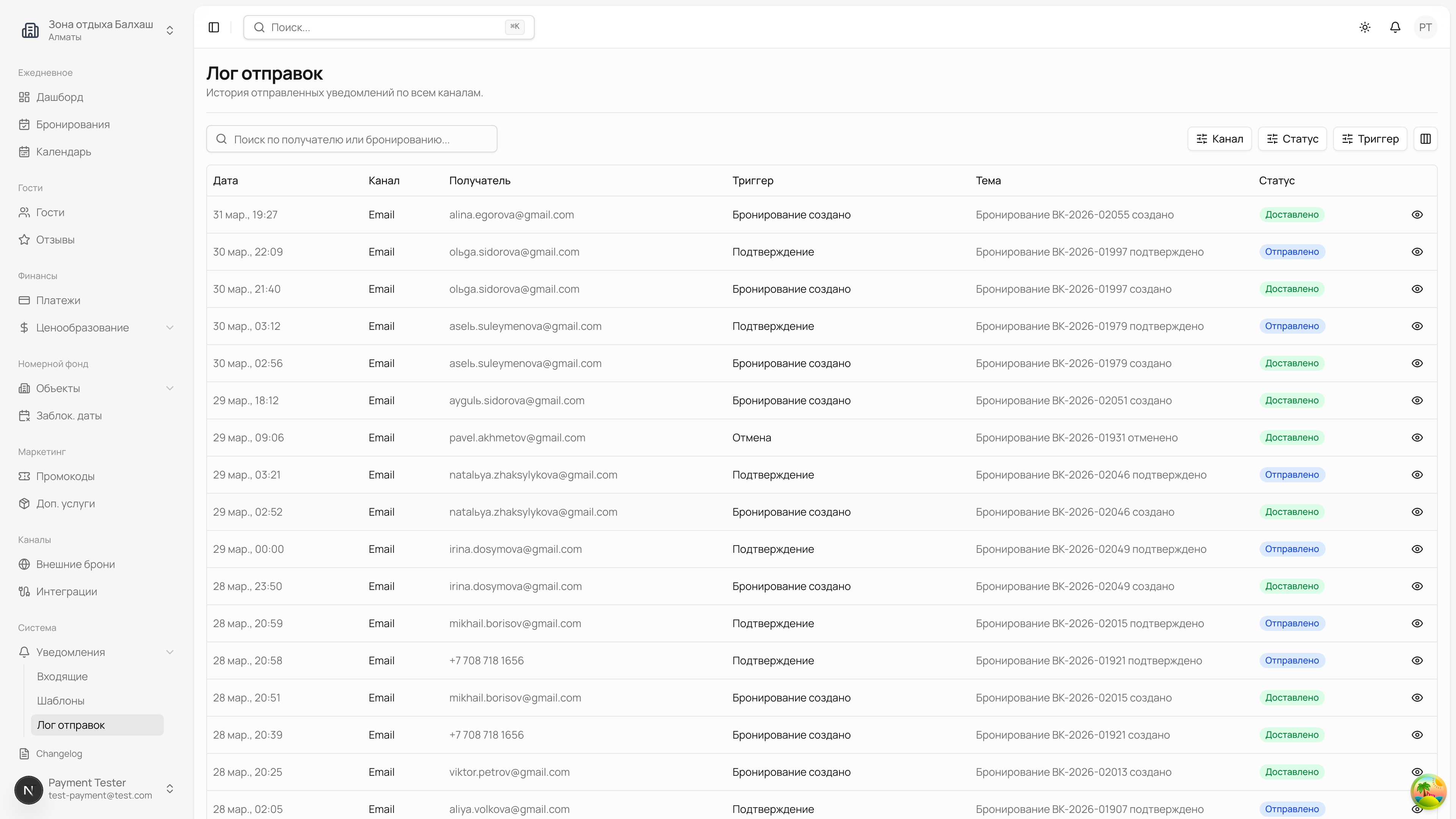Go to Календарь in the sidebar
Image resolution: width=1456 pixels, height=819 pixels.
pos(63,152)
